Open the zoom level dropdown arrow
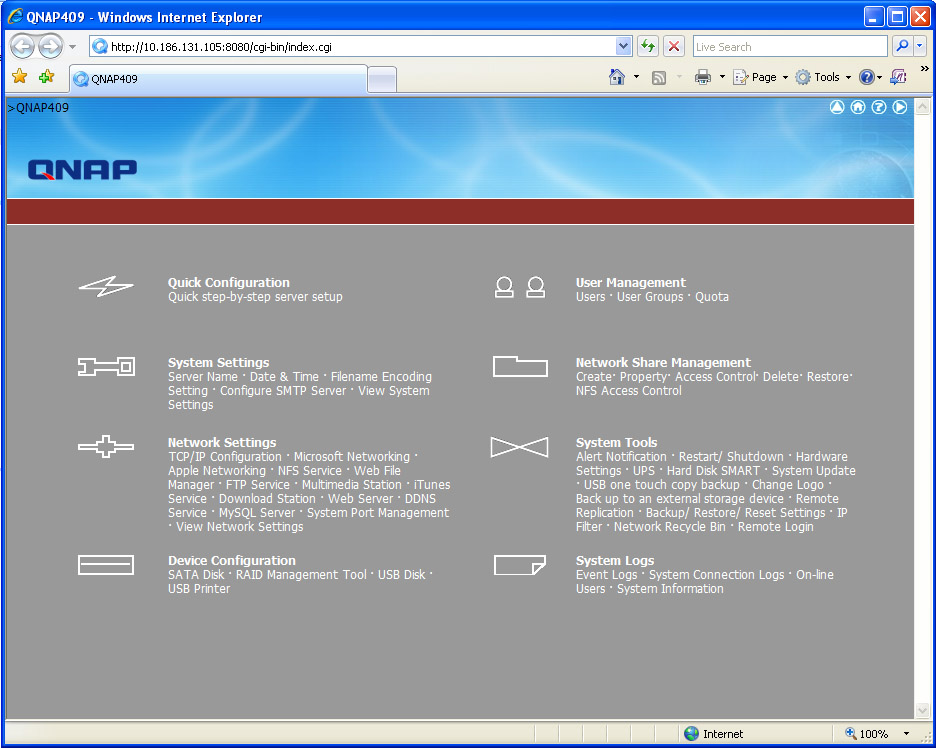This screenshot has width=936, height=748. tap(906, 734)
